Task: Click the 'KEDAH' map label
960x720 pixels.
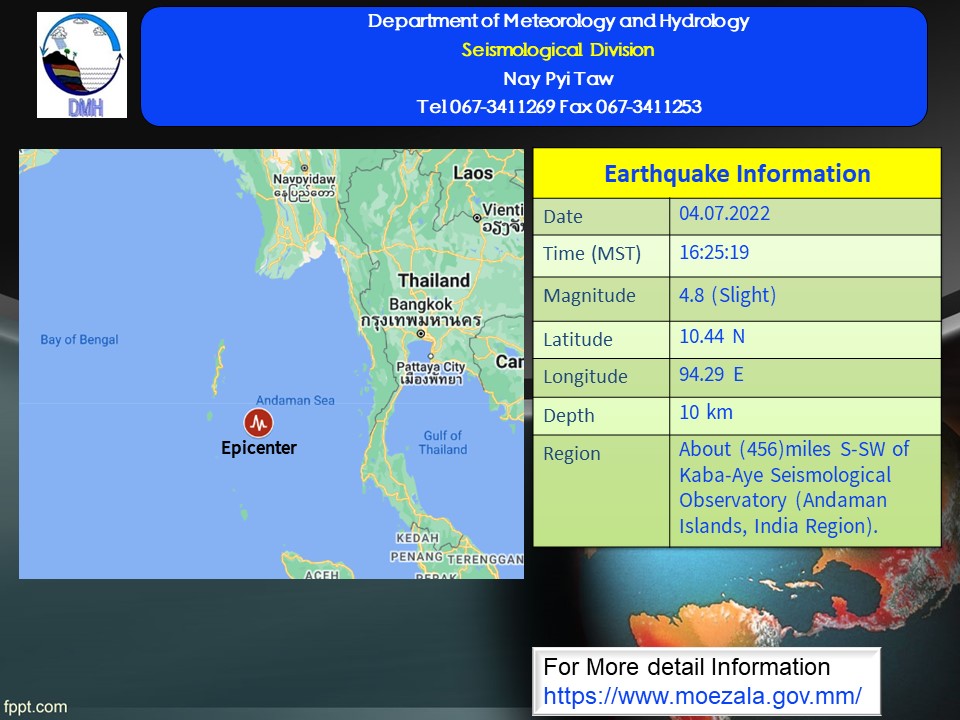Action: point(418,538)
